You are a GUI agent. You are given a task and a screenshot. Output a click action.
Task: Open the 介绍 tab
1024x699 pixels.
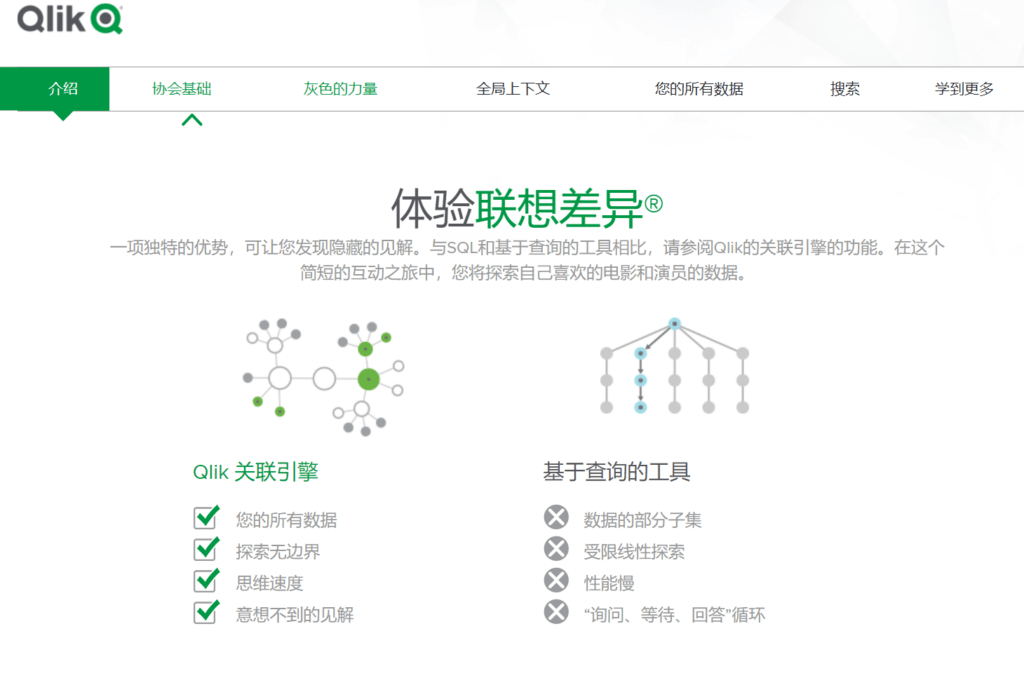pos(63,89)
